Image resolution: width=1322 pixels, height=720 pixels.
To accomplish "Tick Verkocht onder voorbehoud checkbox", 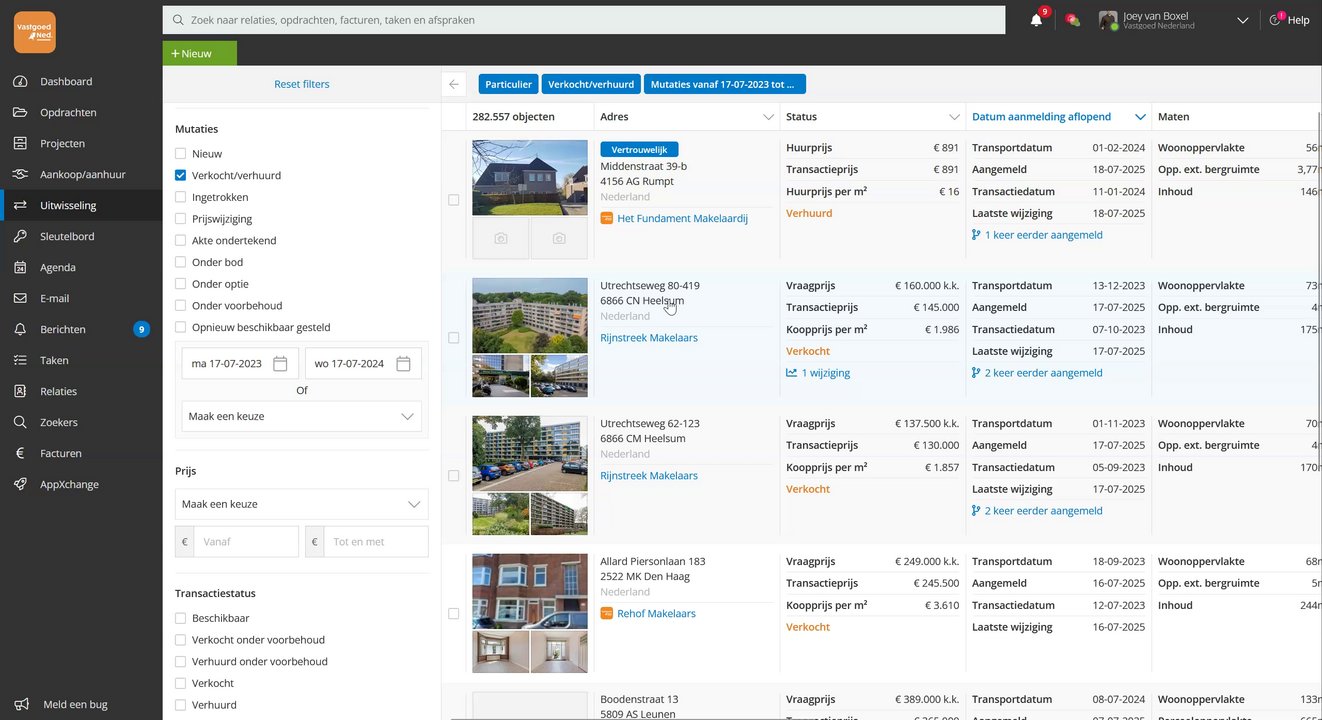I will 181,640.
